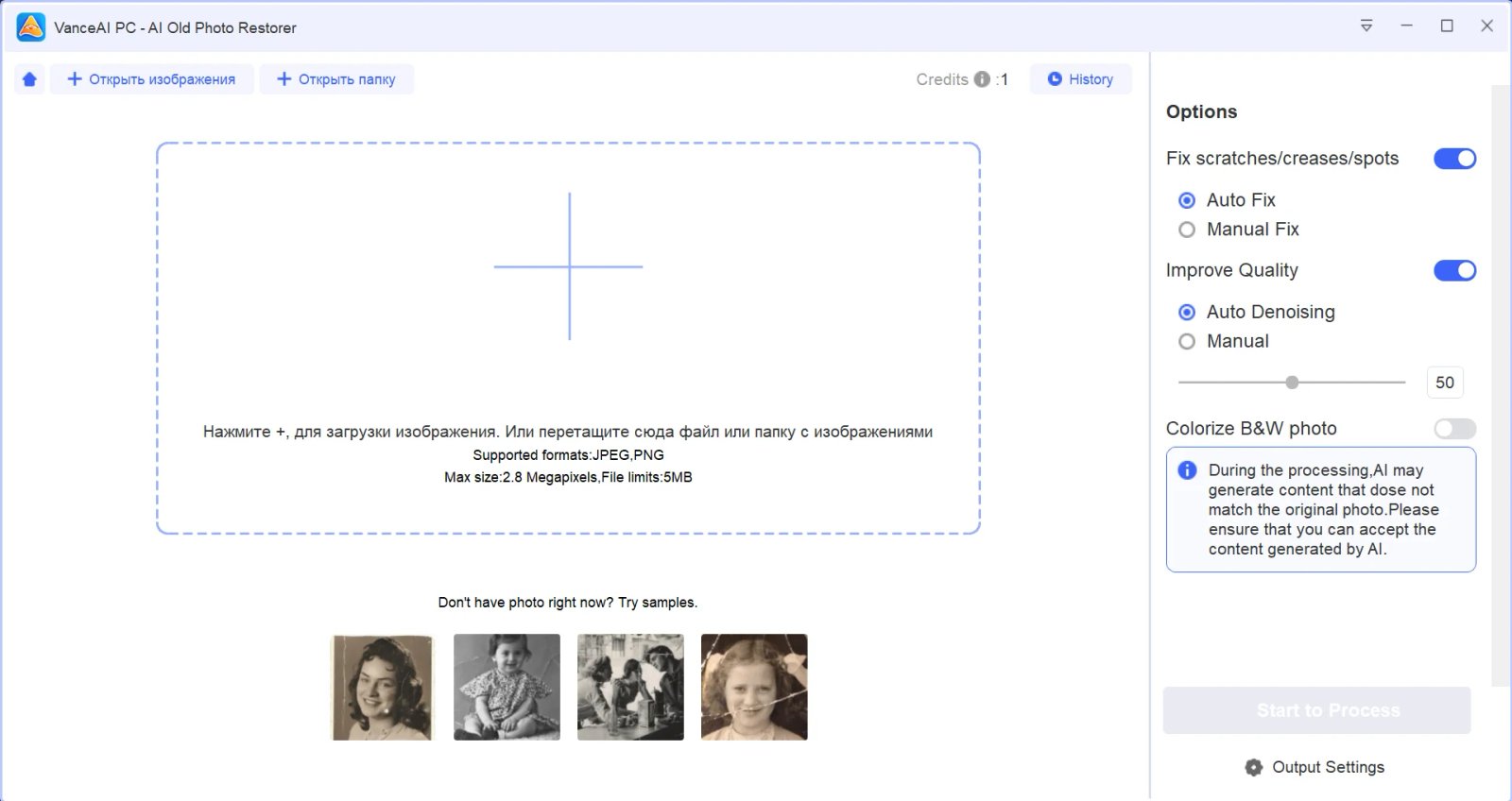Select Manual denoising radio option
Screen dimensions: 1512x801
coord(1187,342)
